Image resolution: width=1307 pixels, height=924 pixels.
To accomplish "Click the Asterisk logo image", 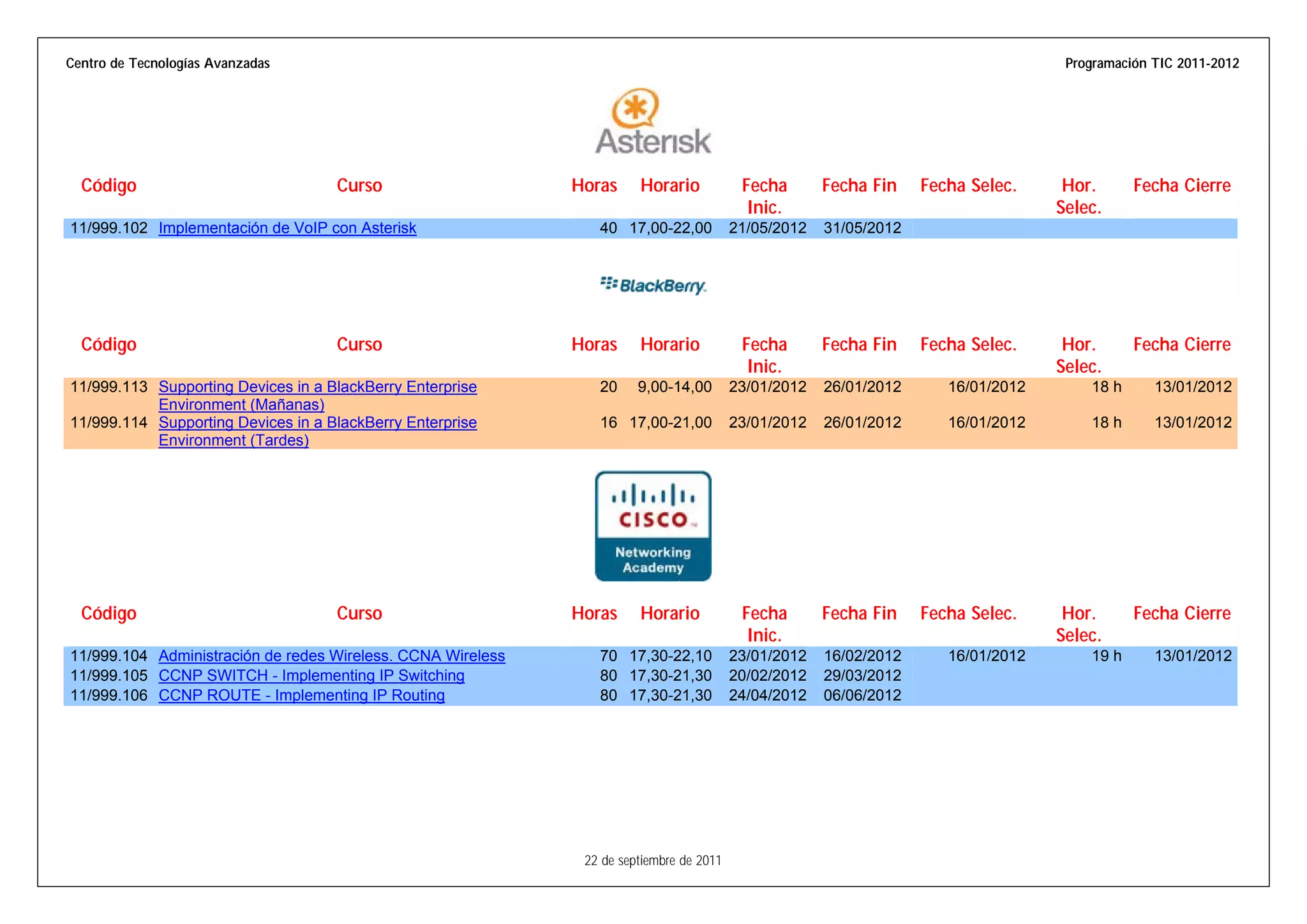I will tap(653, 121).
